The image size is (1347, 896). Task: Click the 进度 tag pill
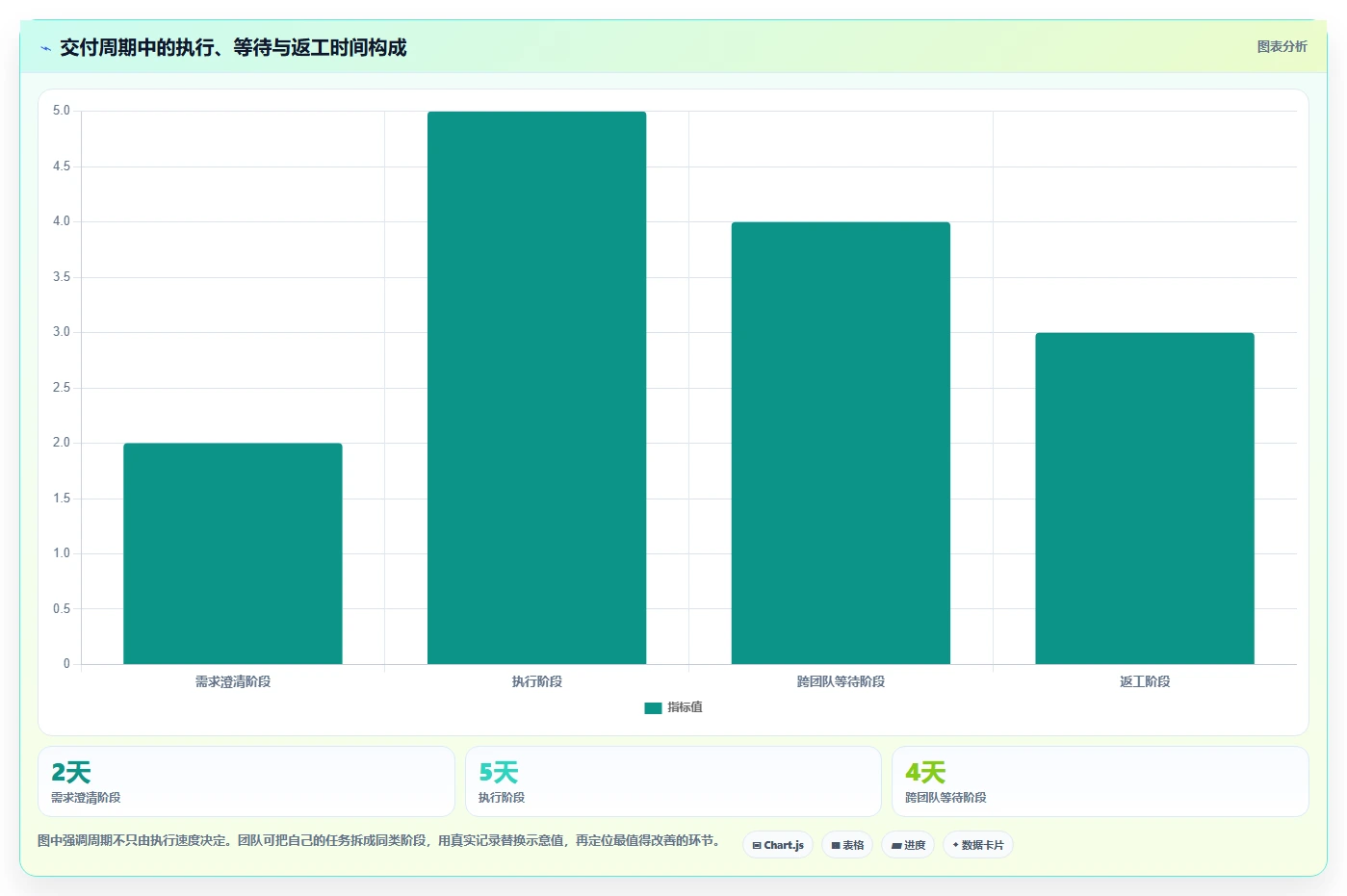908,845
